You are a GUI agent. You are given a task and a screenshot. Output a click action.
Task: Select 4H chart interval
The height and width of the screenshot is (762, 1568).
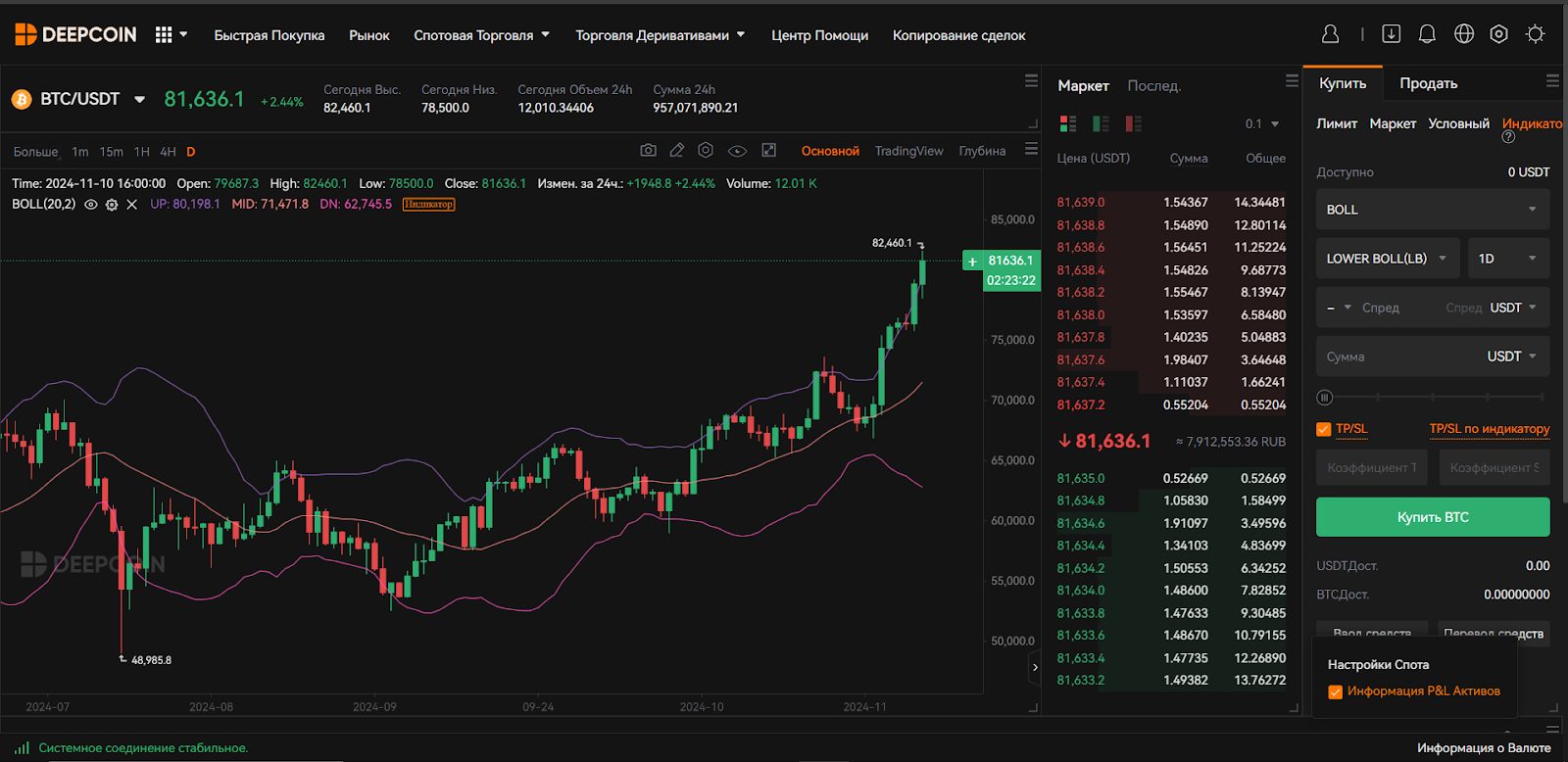[168, 152]
